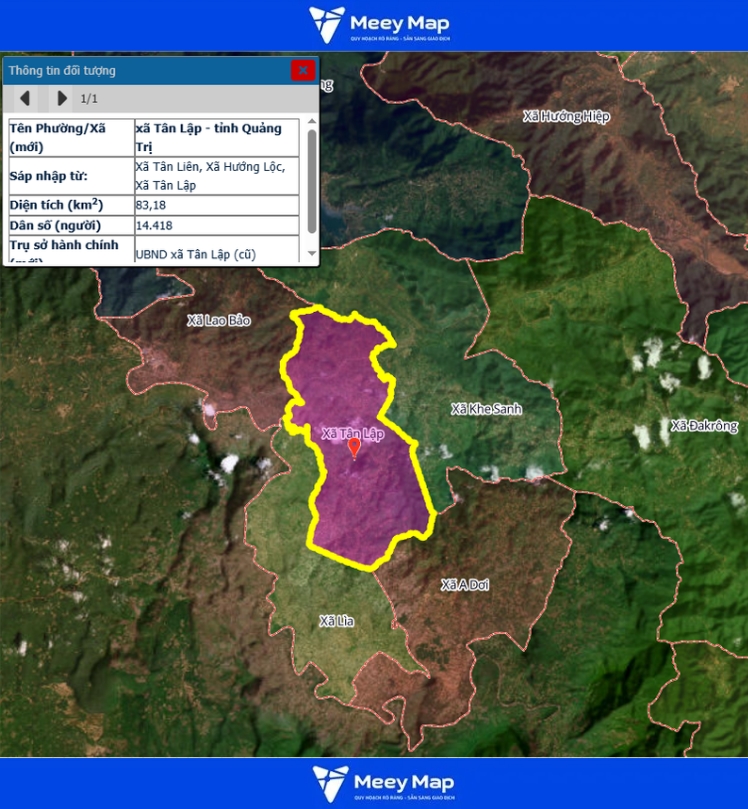Go to next object with right arrow
This screenshot has width=748, height=809.
click(62, 98)
